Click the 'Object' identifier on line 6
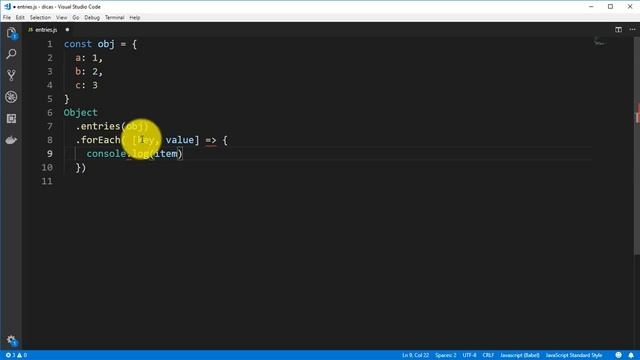This screenshot has height=360, width=640. click(x=80, y=113)
